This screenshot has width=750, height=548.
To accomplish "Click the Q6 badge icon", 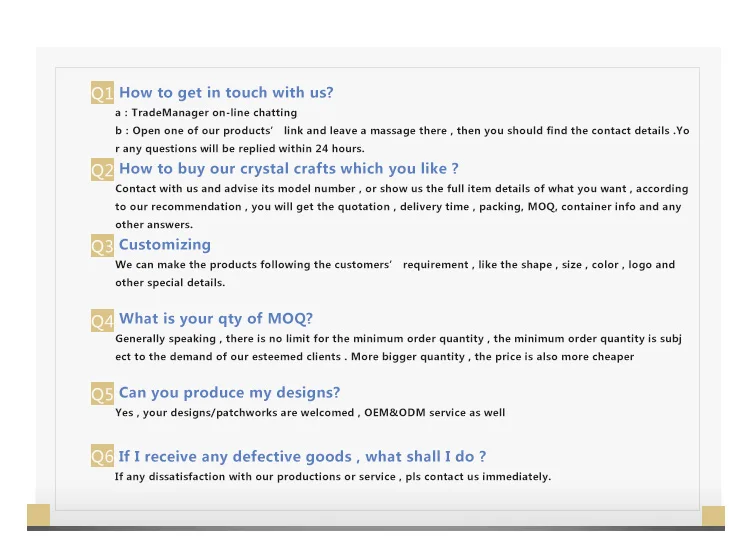I will (x=103, y=457).
